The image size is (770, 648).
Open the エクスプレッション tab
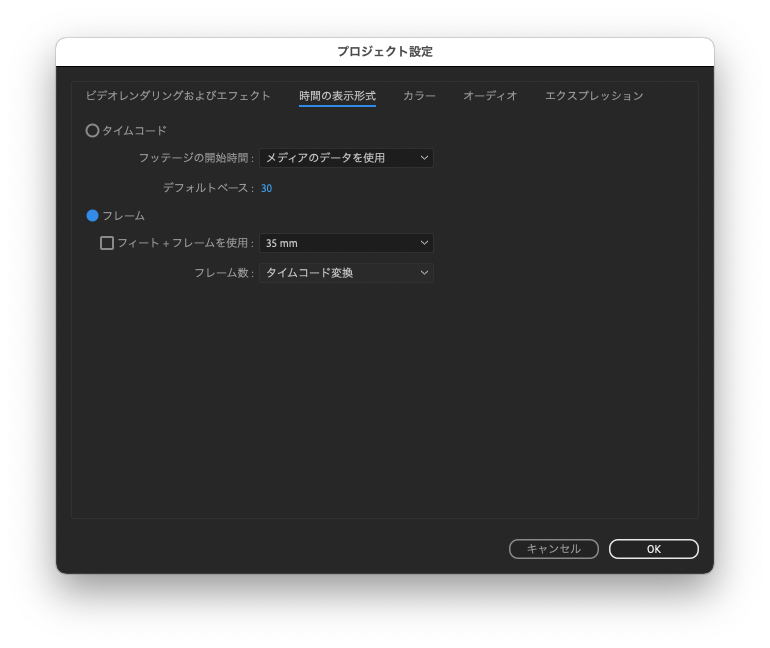pyautogui.click(x=594, y=96)
